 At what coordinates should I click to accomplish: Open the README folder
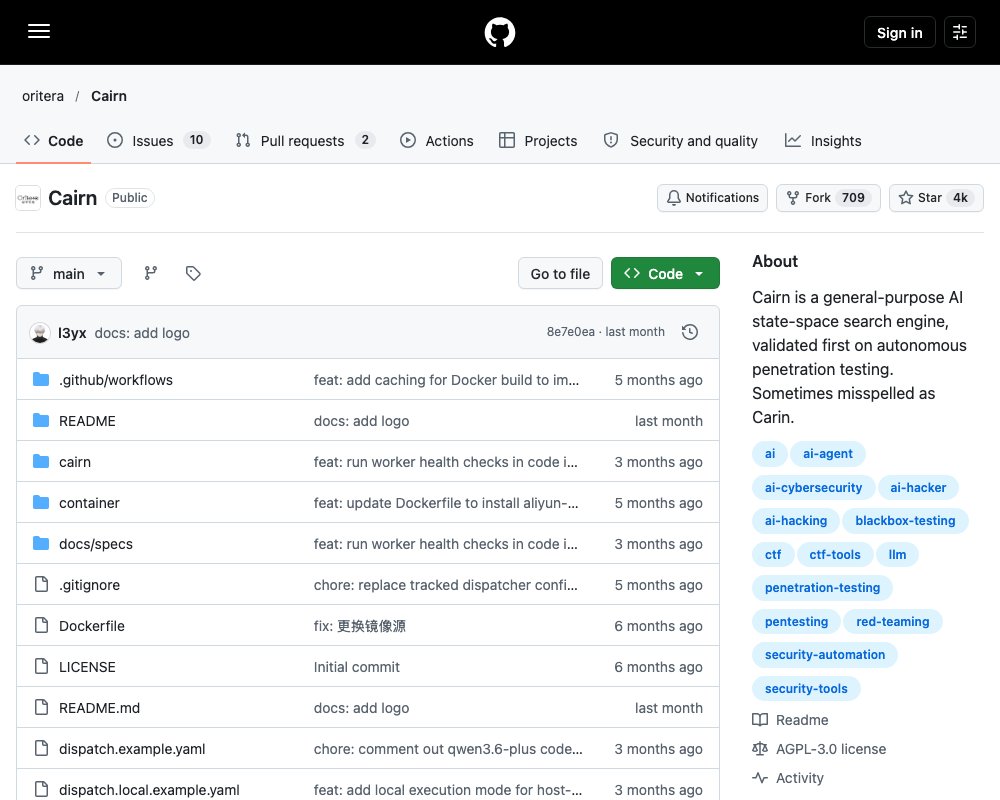(87, 421)
